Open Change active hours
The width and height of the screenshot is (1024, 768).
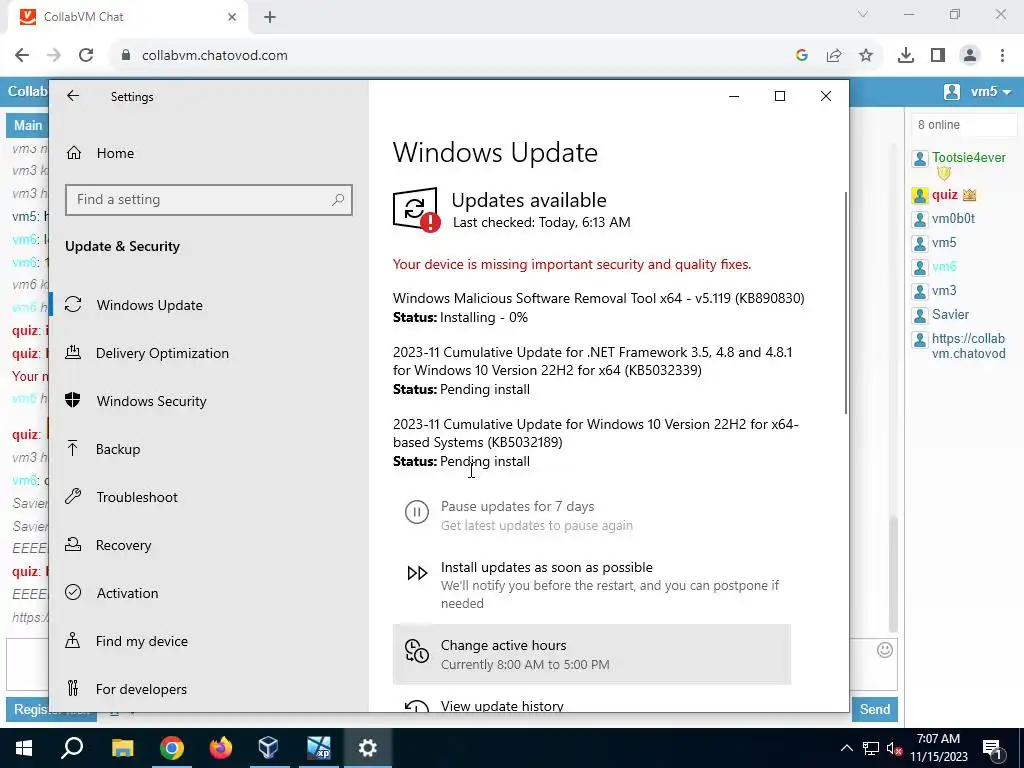pyautogui.click(x=592, y=654)
